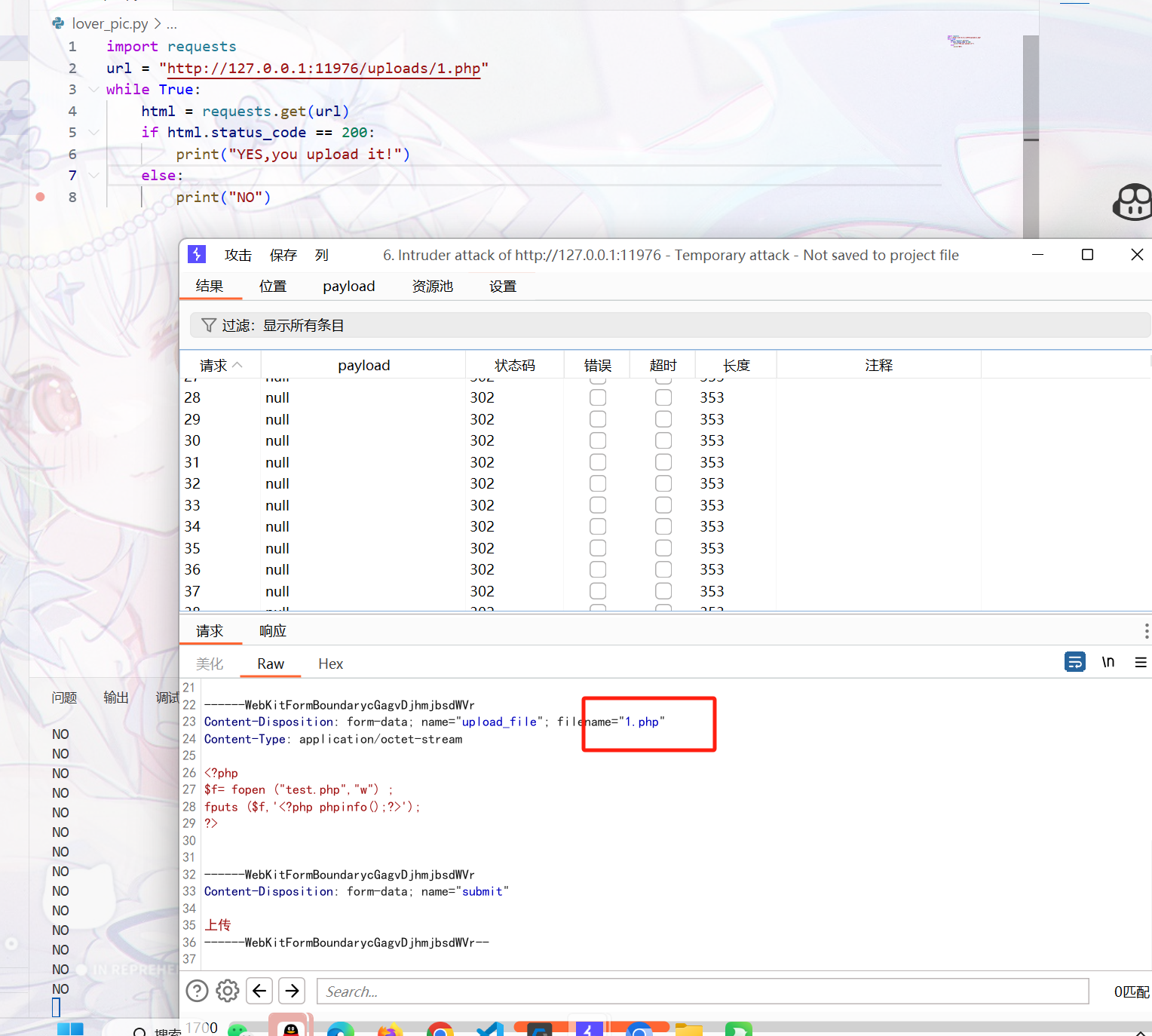
Task: Switch to the 结果 tab
Action: [210, 286]
